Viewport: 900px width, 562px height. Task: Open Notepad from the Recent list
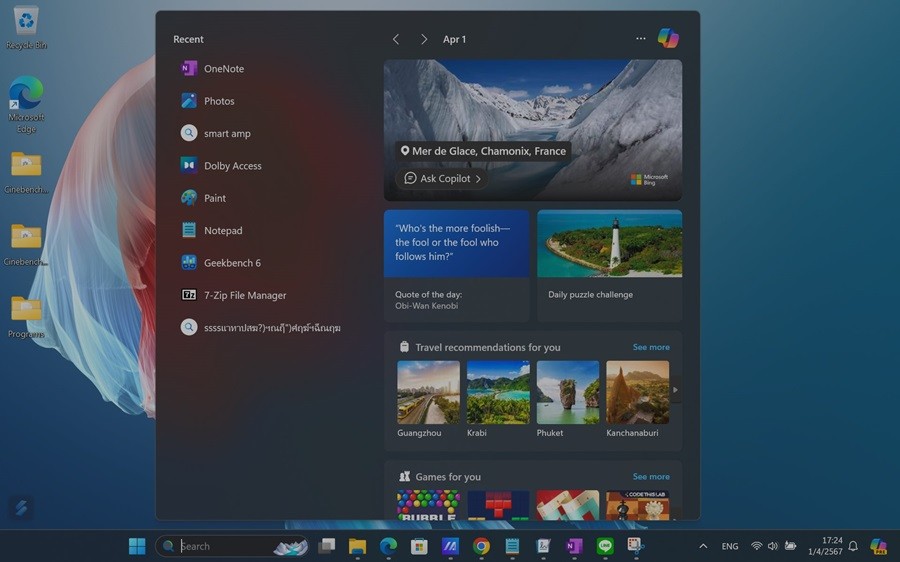click(223, 230)
